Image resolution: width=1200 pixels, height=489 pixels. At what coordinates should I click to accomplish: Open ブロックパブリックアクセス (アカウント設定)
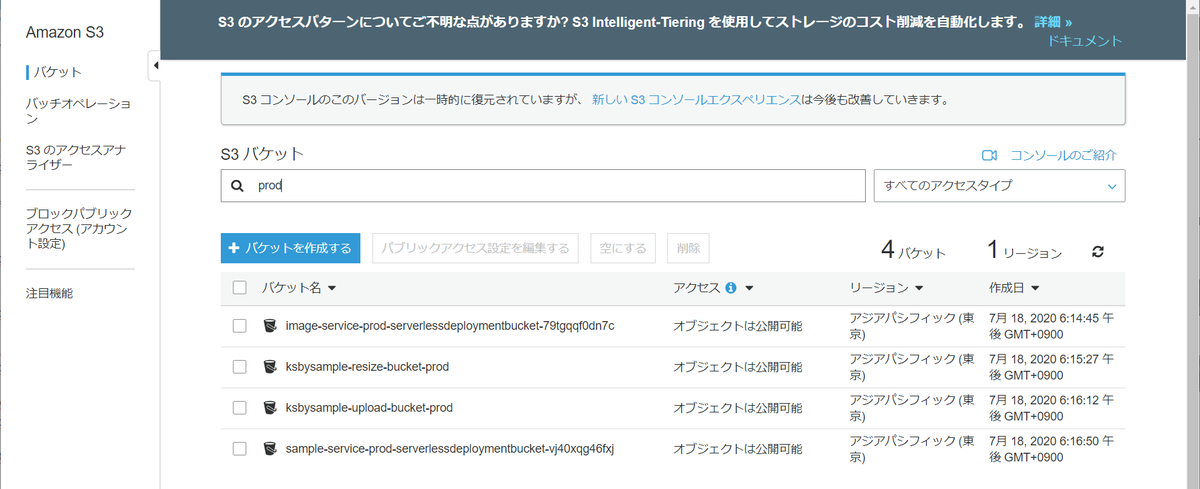point(79,229)
